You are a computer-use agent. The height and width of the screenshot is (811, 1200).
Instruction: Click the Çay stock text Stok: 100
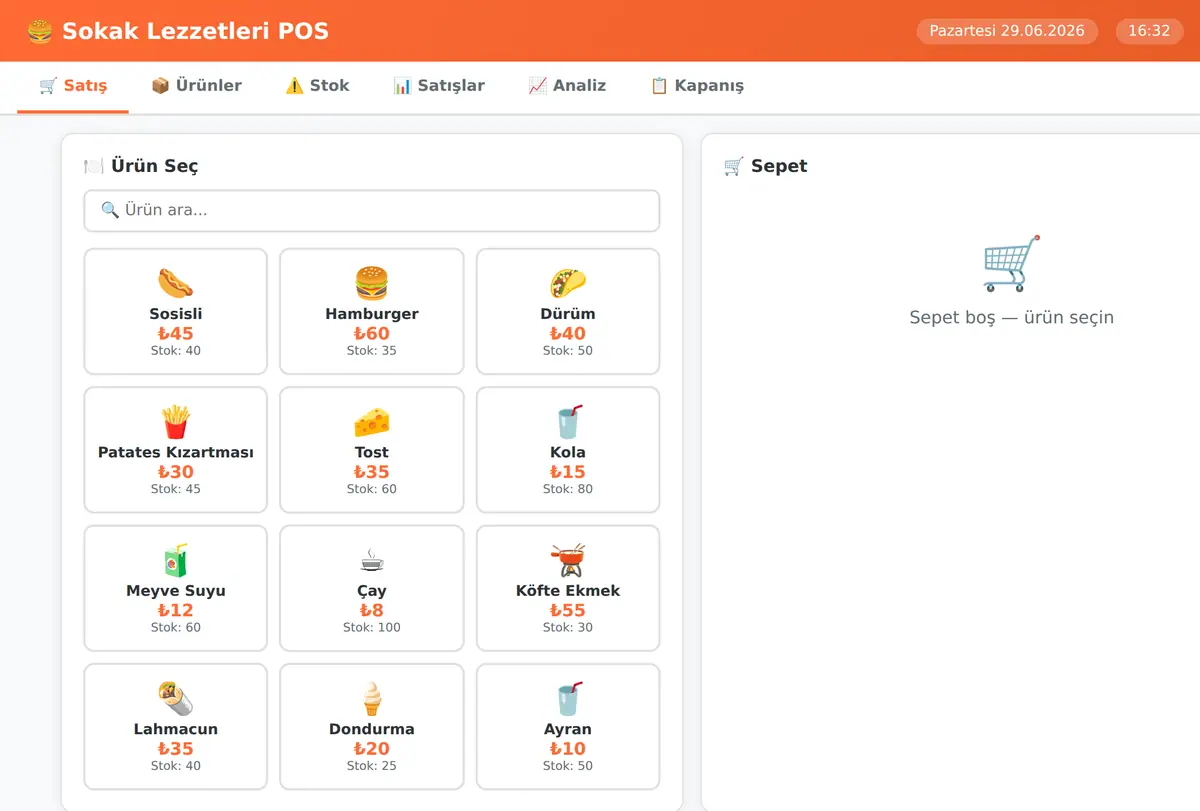371,628
